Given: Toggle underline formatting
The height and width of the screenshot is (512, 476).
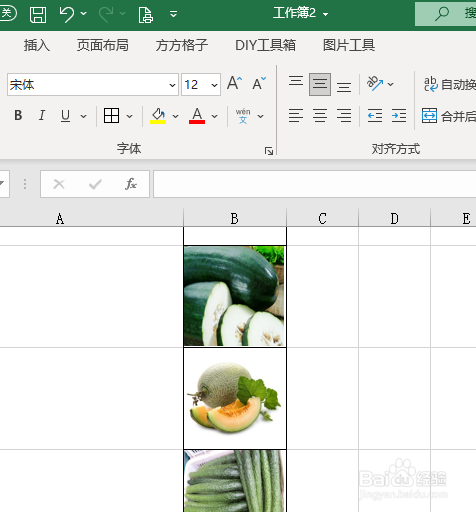Looking at the screenshot, I should 65,116.
